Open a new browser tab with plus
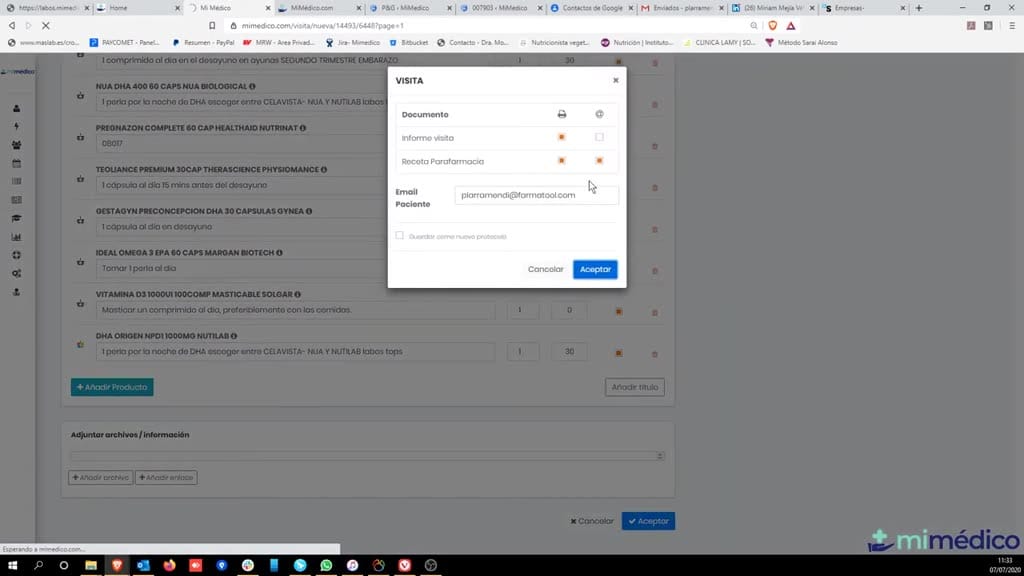 (919, 8)
